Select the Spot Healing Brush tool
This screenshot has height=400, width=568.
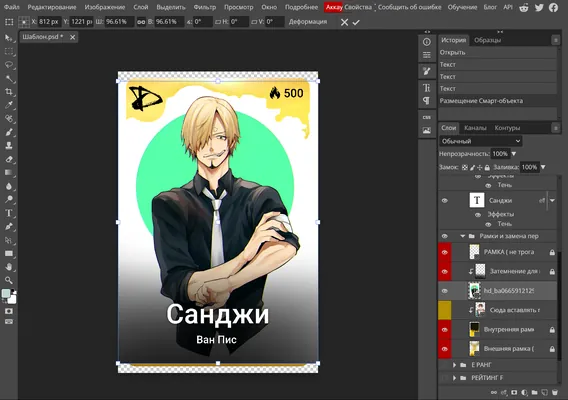pos(9,119)
